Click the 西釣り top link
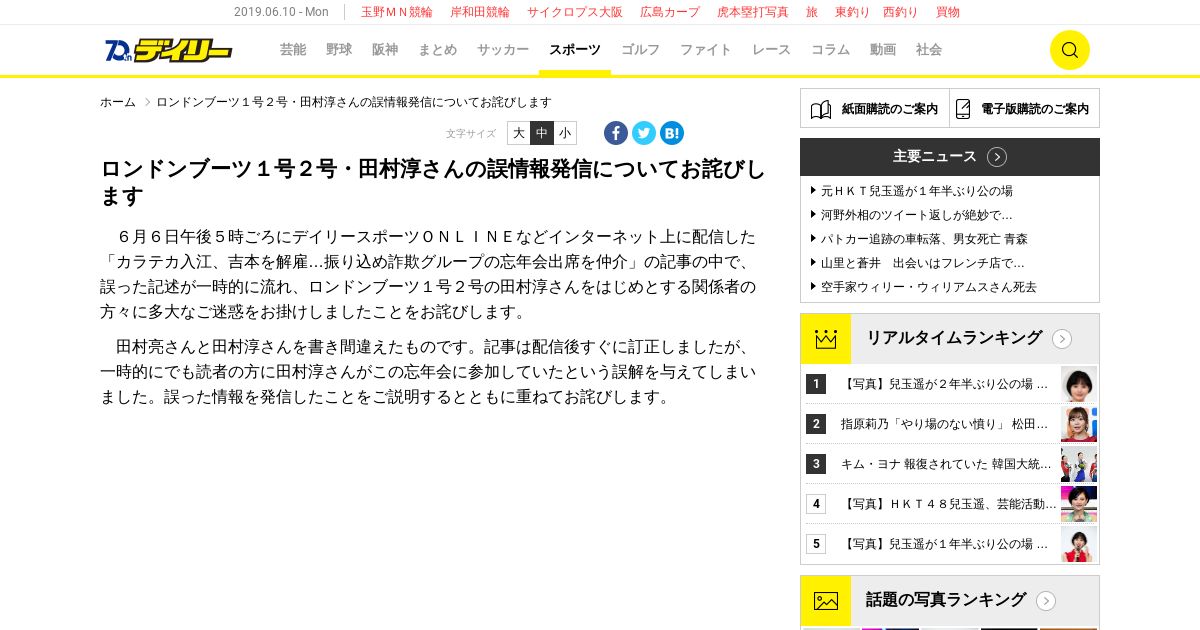The height and width of the screenshot is (630, 1200). (900, 12)
